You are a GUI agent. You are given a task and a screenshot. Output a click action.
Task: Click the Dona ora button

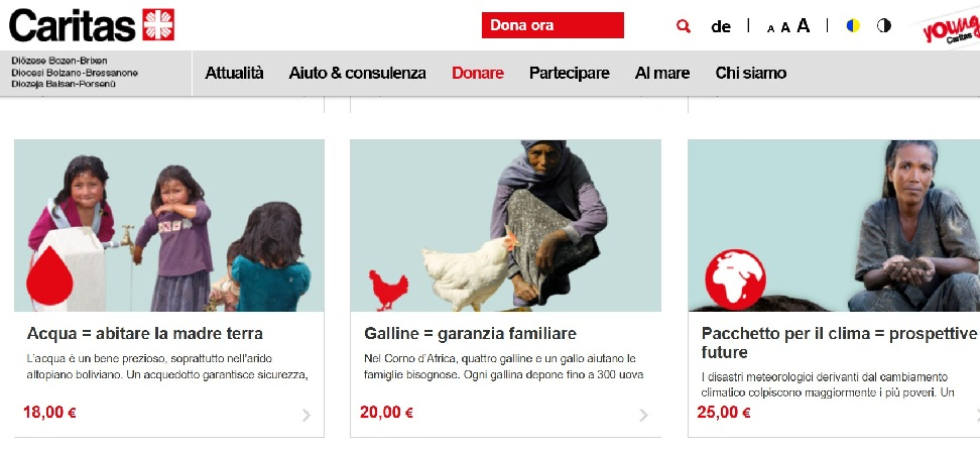coord(552,25)
